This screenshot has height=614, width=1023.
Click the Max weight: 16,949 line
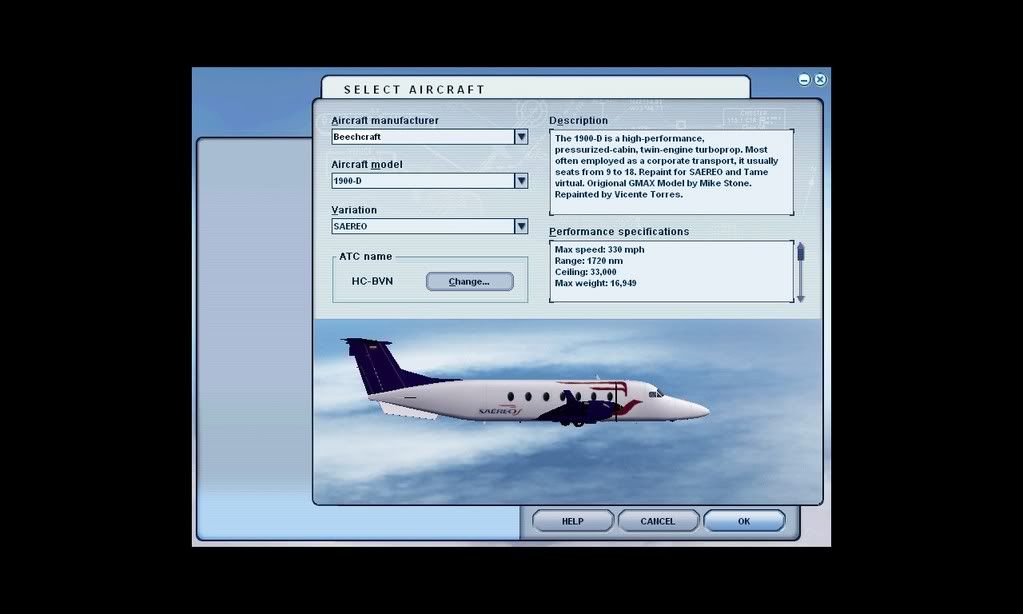[596, 283]
